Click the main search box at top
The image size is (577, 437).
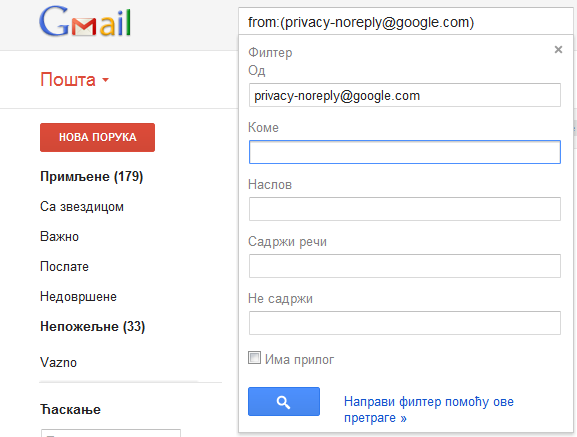(x=406, y=22)
